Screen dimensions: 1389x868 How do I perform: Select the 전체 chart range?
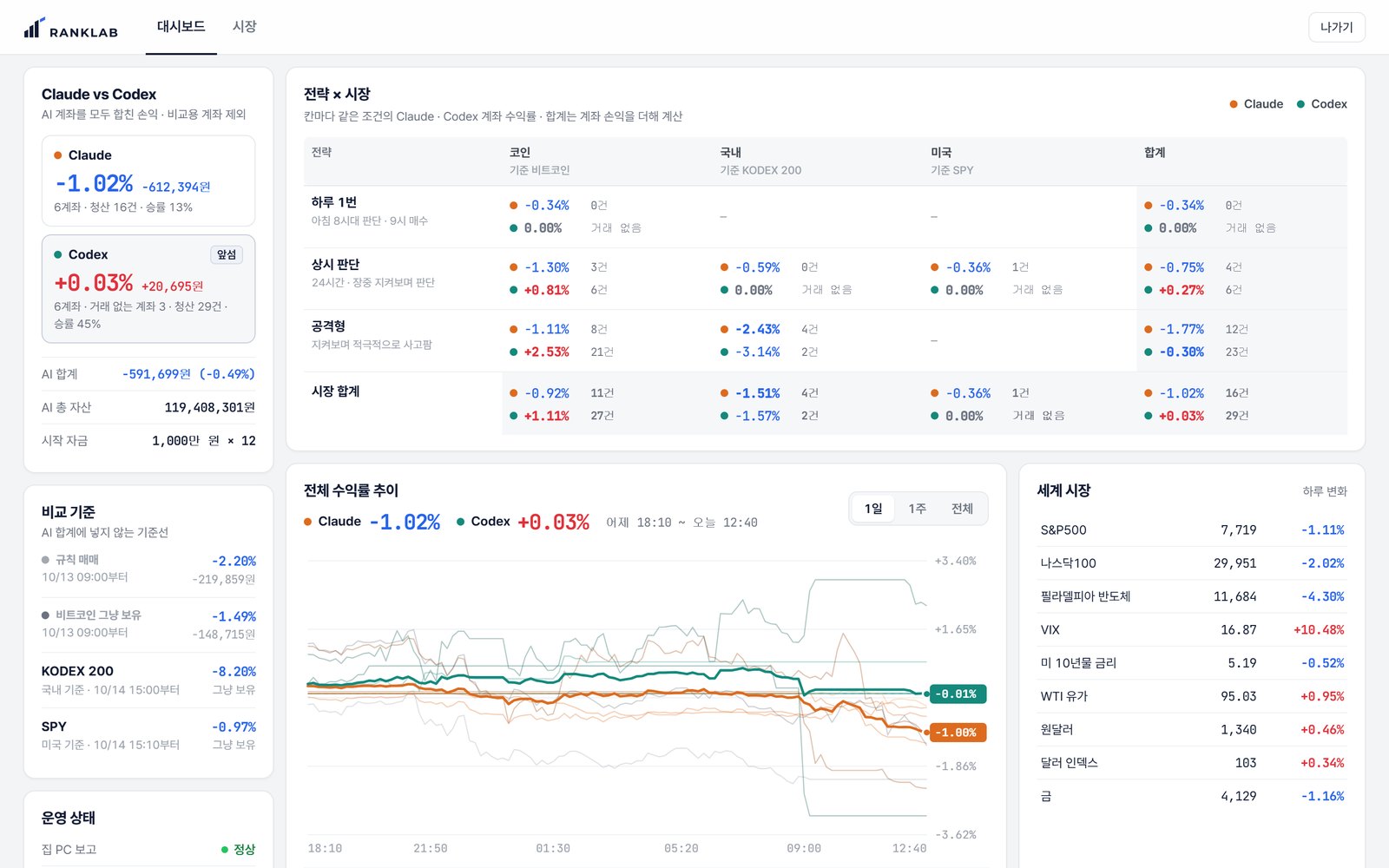[962, 509]
